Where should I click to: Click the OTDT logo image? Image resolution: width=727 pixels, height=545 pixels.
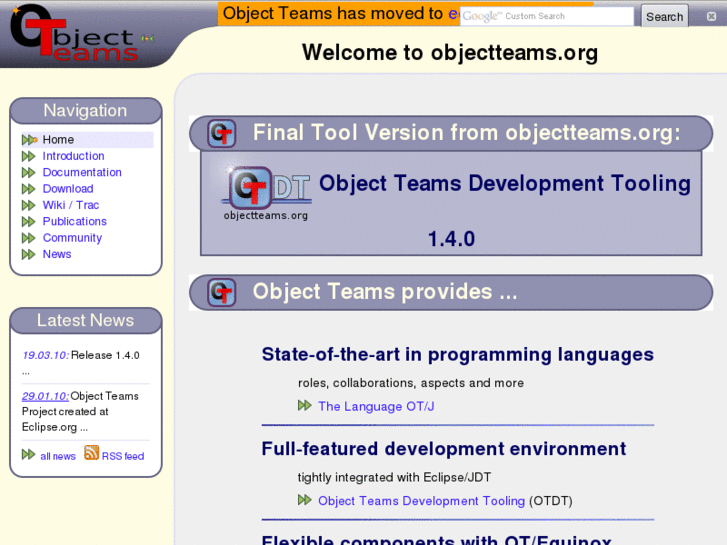pos(266,193)
